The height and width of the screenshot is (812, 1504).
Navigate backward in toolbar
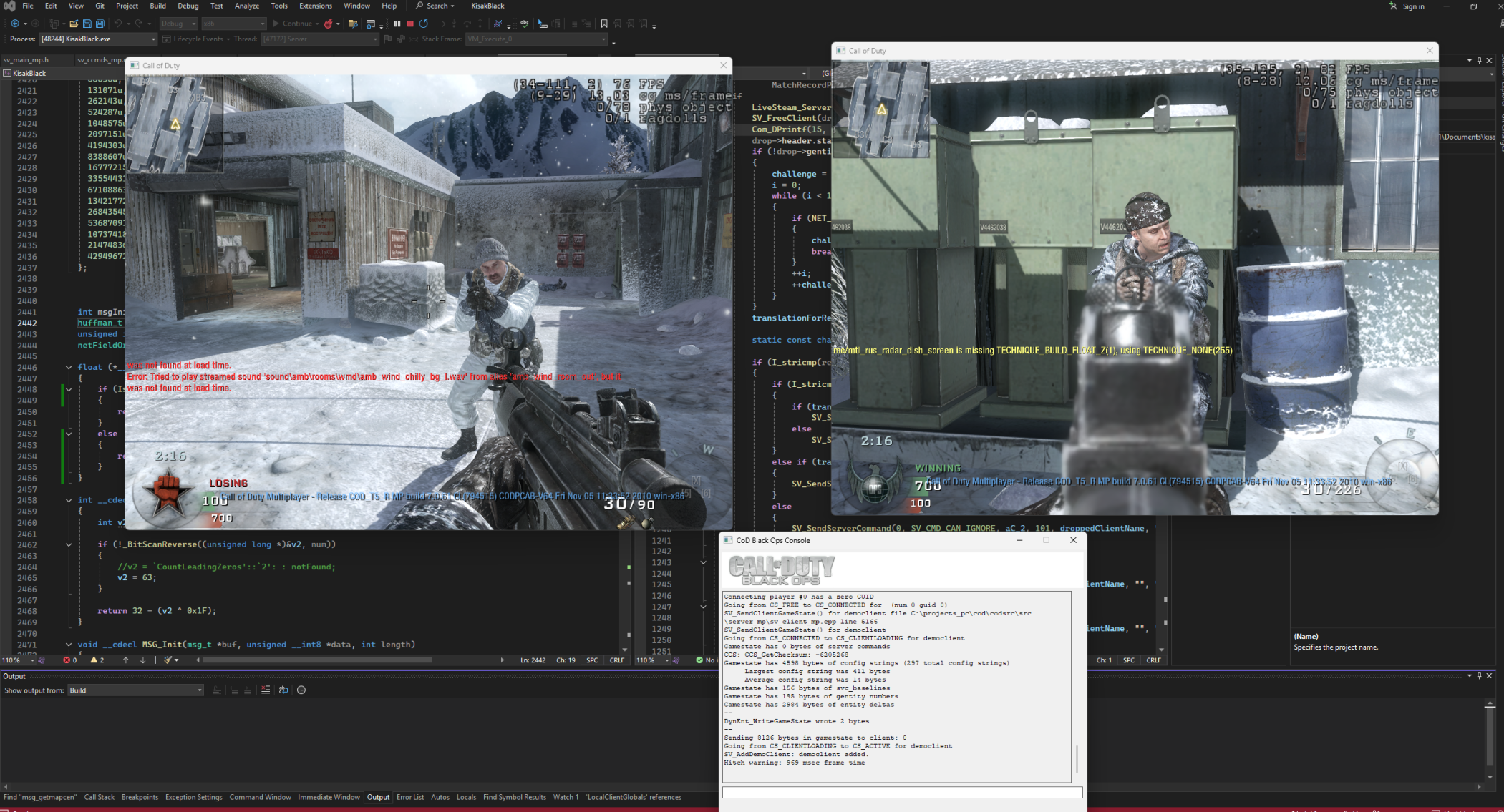[15, 24]
